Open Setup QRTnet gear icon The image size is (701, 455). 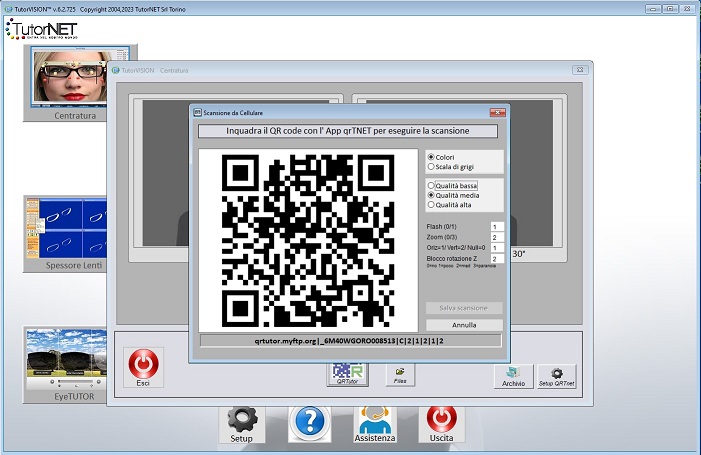pyautogui.click(x=557, y=376)
